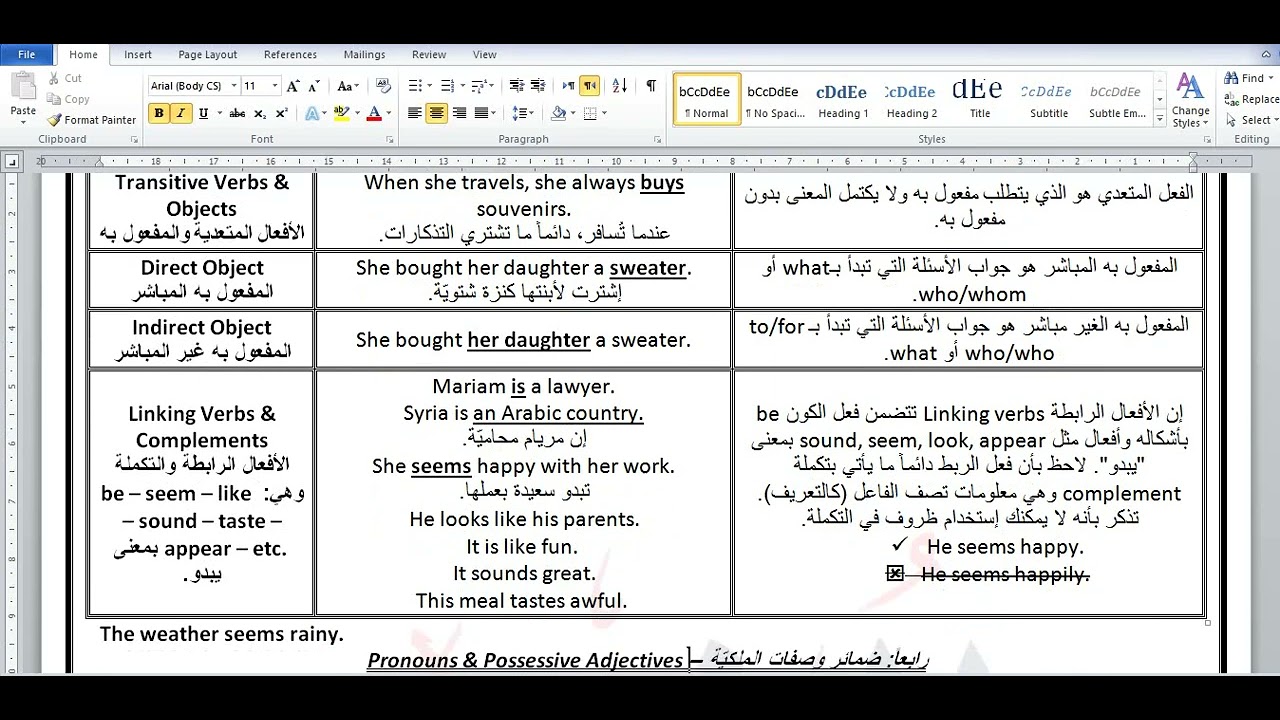The width and height of the screenshot is (1280, 720).
Task: Sort the selection A to Z
Action: pyautogui.click(x=619, y=86)
